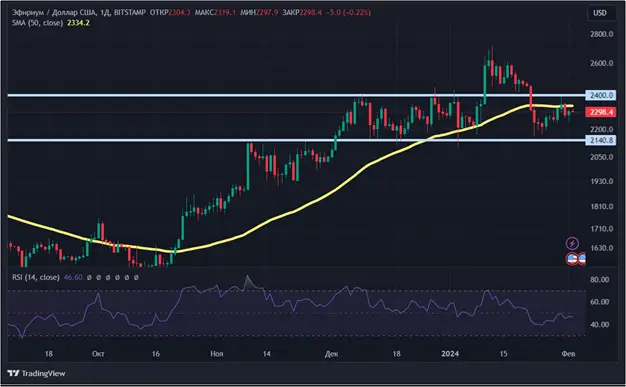Click the price change −5.0 (−0.22%)
626x387 pixels.
point(349,12)
